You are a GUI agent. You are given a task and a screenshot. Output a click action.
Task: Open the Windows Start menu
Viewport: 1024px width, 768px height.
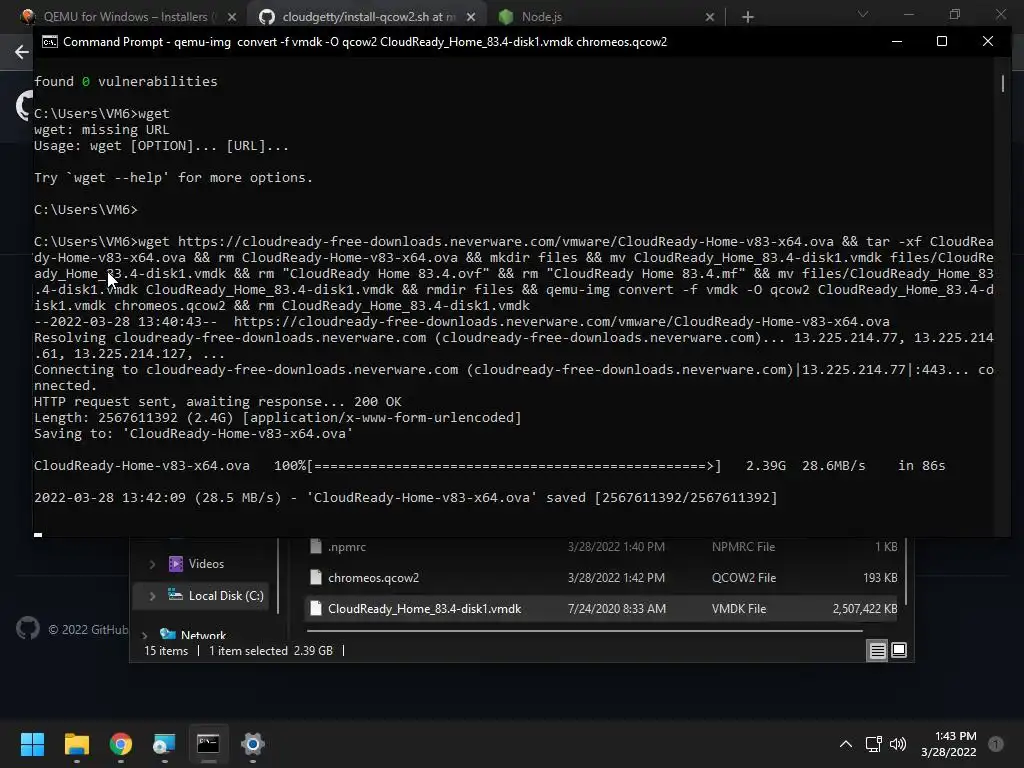(32, 744)
